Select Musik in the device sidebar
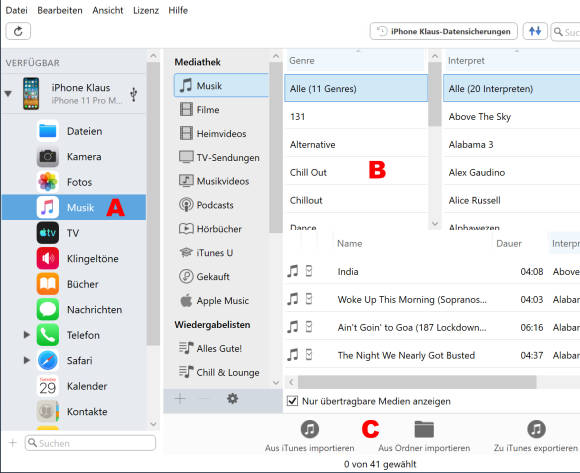Image resolution: width=580 pixels, height=473 pixels. point(74,207)
